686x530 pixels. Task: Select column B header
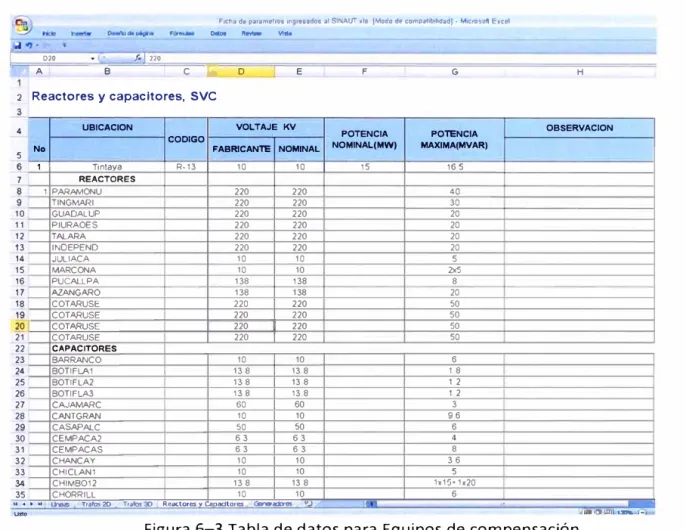point(107,71)
